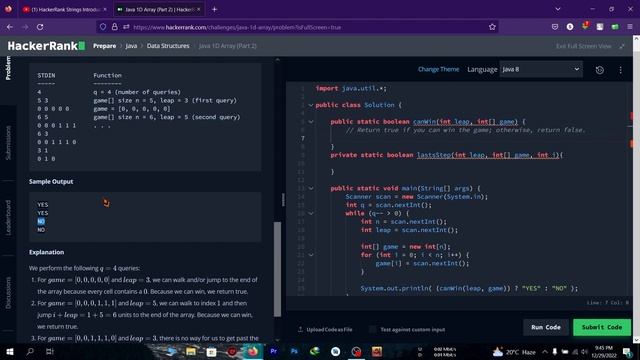Open the Java breadcrumb link
640x360 pixels.
point(131,46)
